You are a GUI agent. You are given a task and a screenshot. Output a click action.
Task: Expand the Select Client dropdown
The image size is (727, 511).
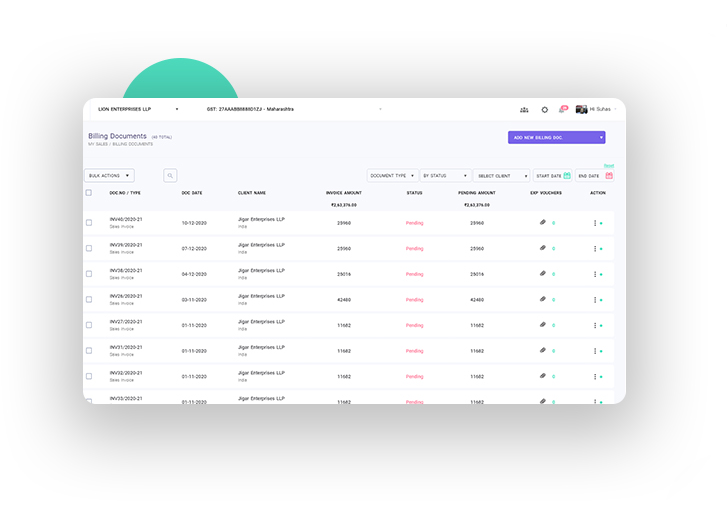pyautogui.click(x=501, y=176)
